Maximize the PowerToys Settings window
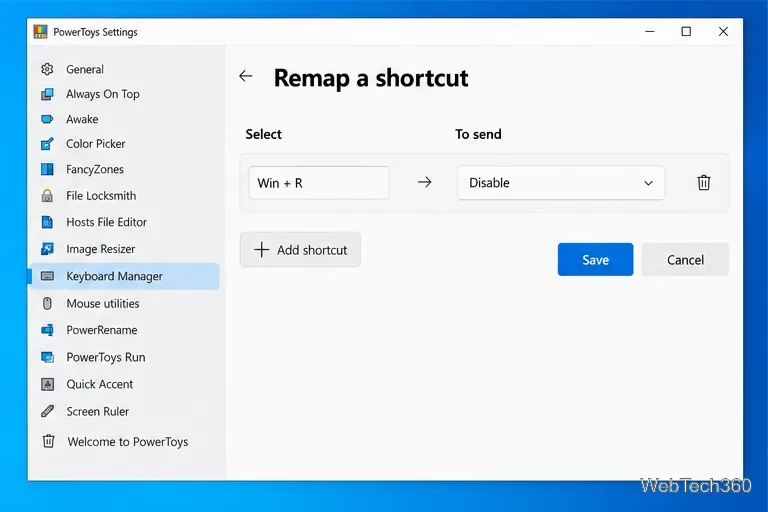The image size is (768, 512). (x=686, y=31)
